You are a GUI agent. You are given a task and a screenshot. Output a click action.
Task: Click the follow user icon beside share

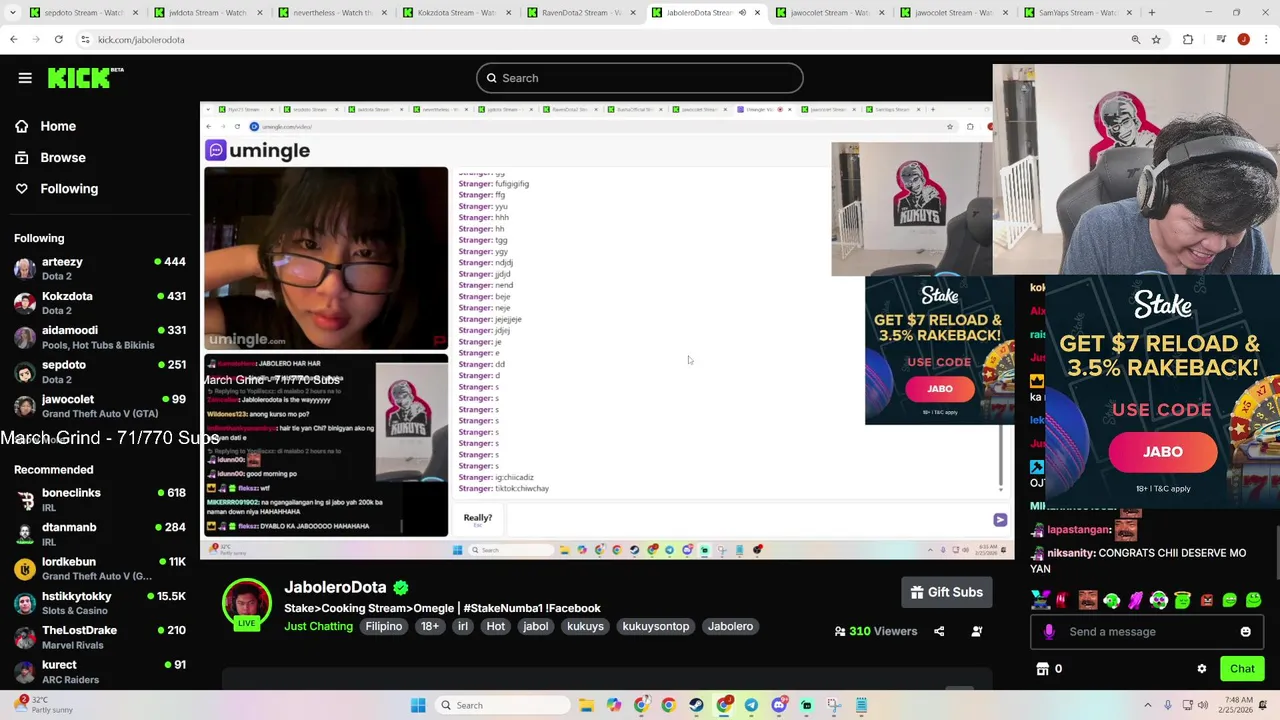pyautogui.click(x=977, y=631)
